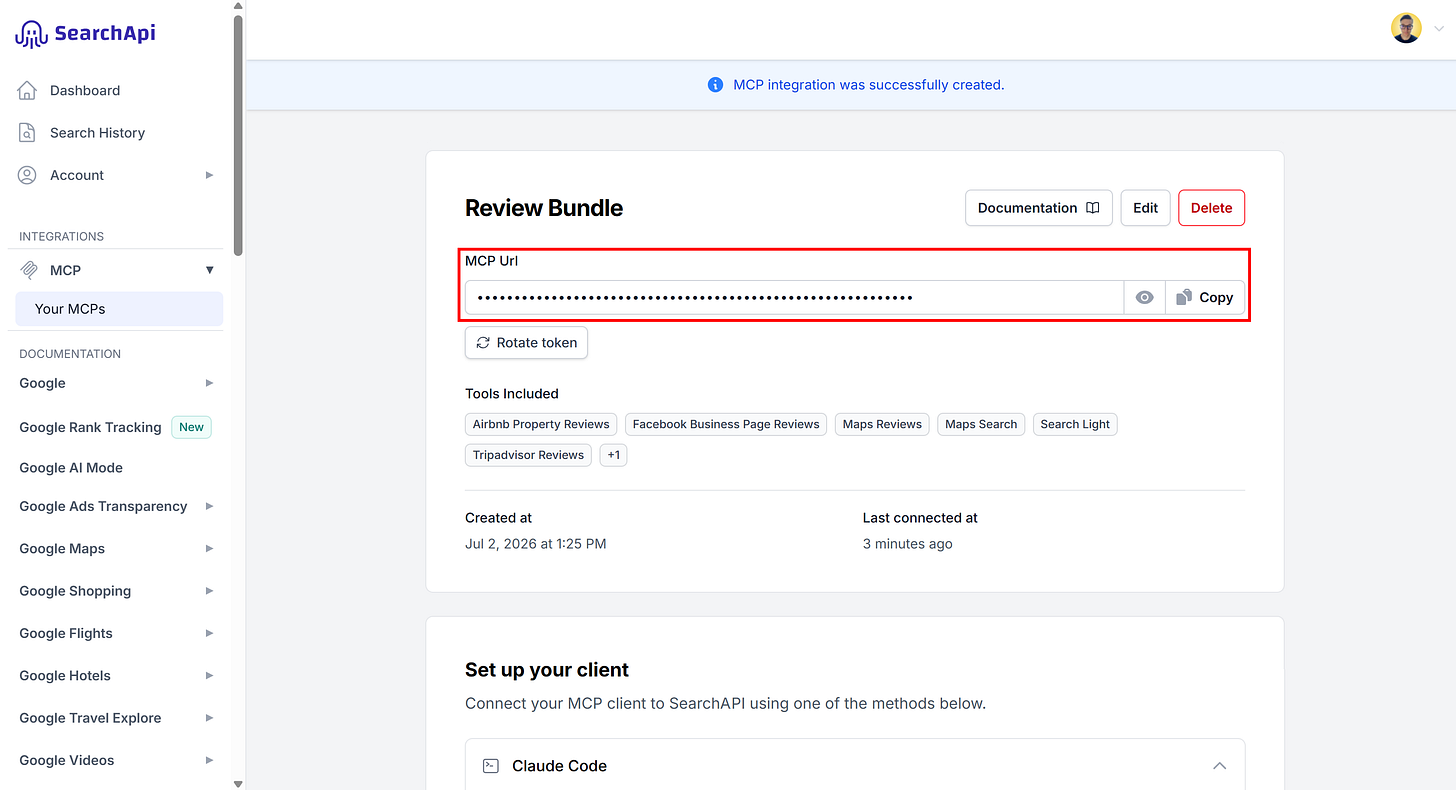The width and height of the screenshot is (1456, 790).
Task: Click the Search History icon
Action: 28,133
